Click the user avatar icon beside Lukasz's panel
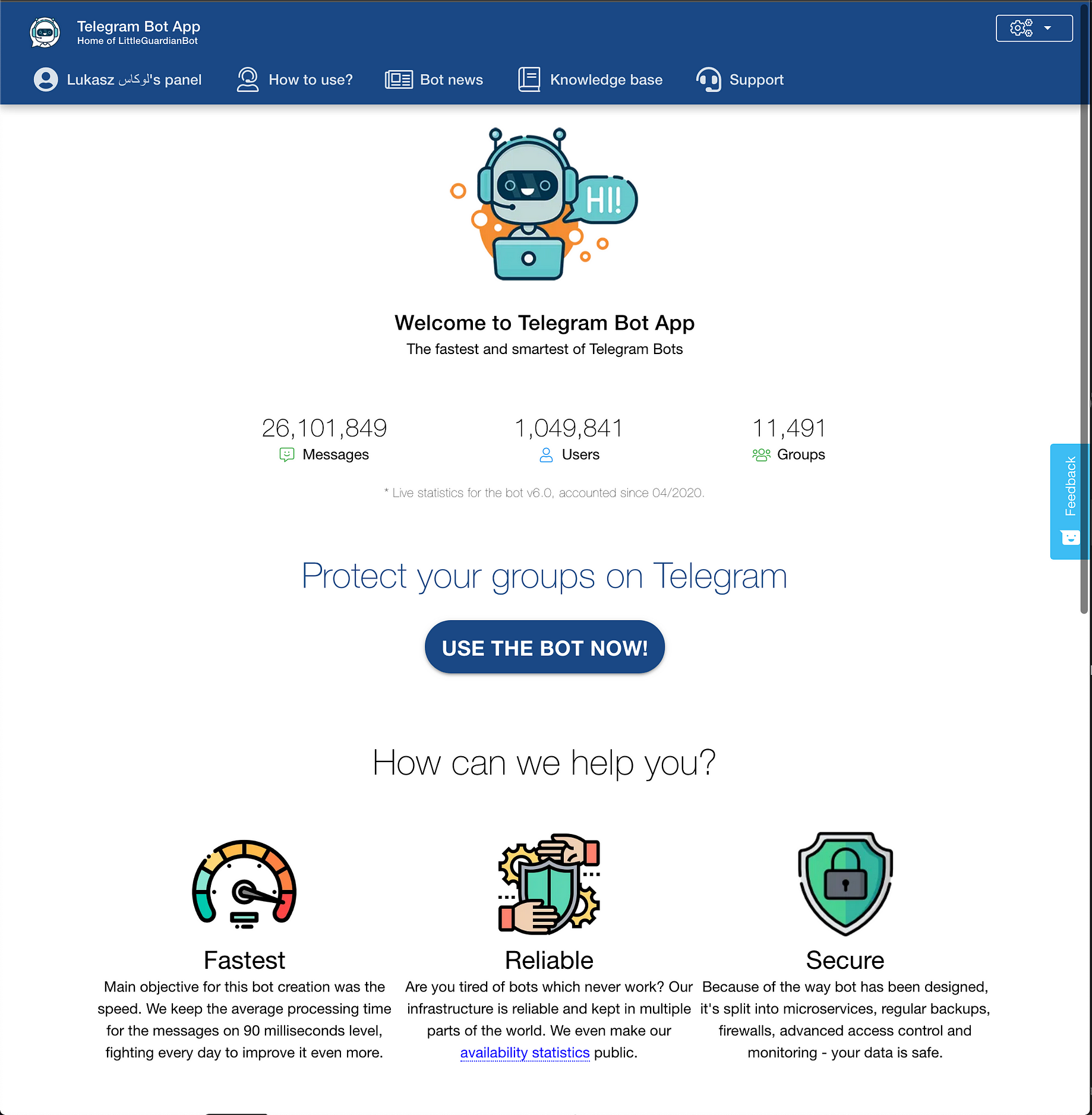The width and height of the screenshot is (1092, 1115). (46, 80)
